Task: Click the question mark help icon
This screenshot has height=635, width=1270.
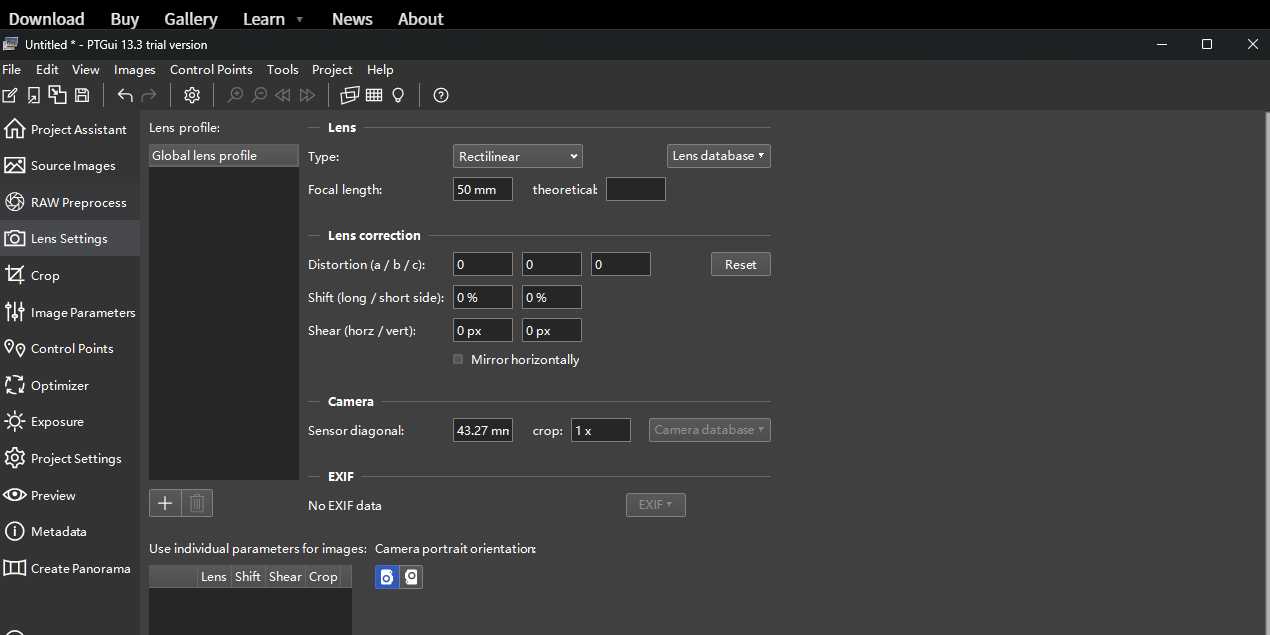Action: point(441,95)
